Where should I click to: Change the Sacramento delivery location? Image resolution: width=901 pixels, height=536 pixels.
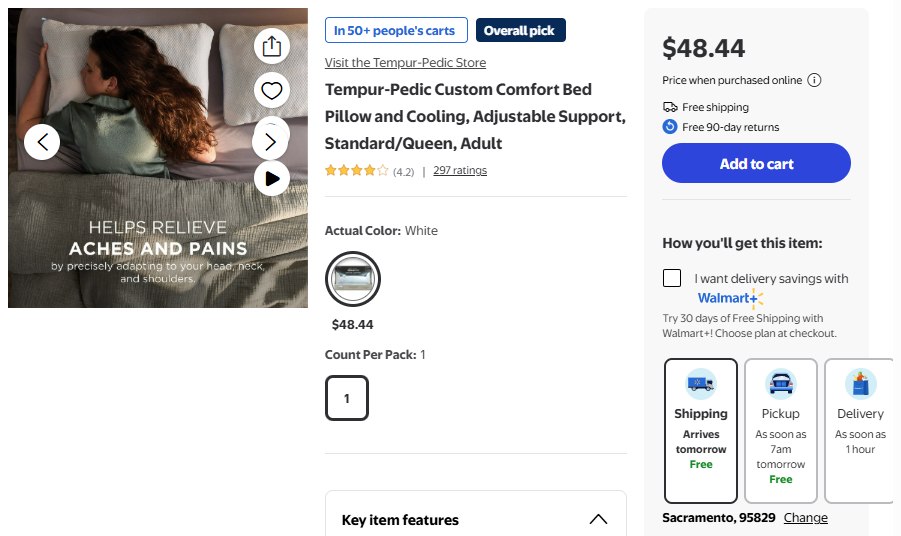point(805,517)
